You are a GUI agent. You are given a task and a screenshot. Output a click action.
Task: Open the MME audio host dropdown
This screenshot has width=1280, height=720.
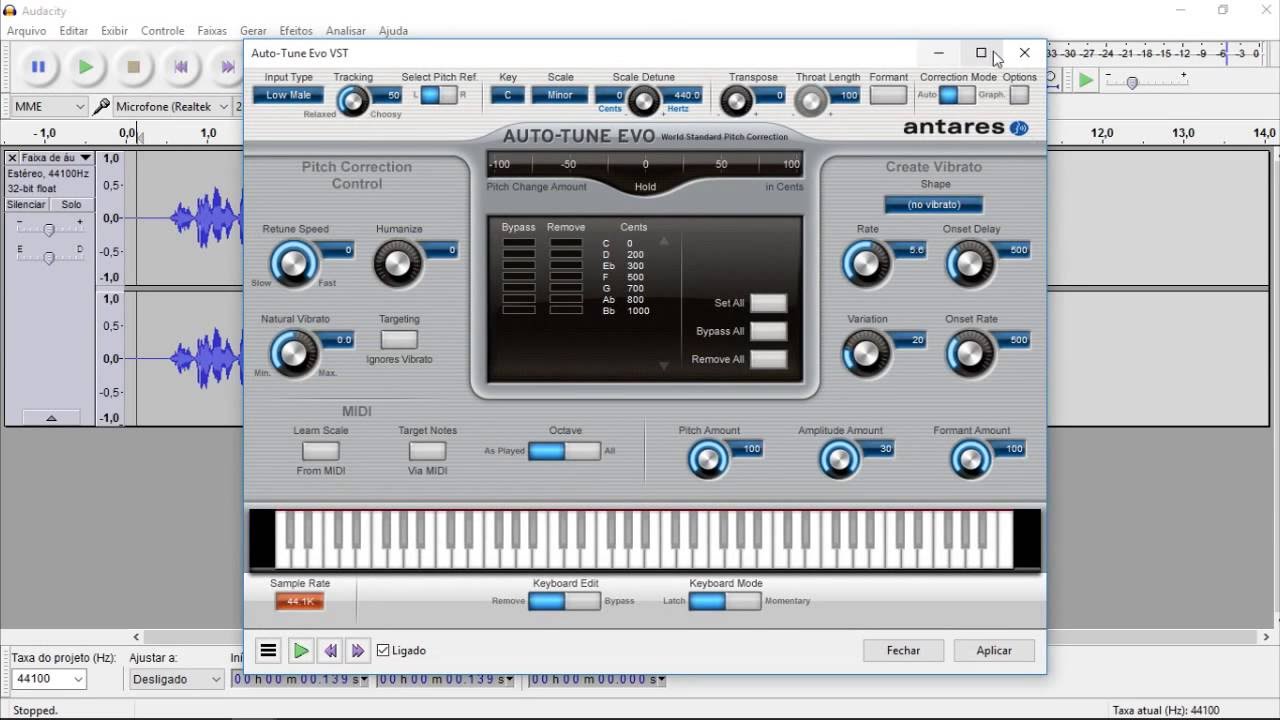[50, 106]
